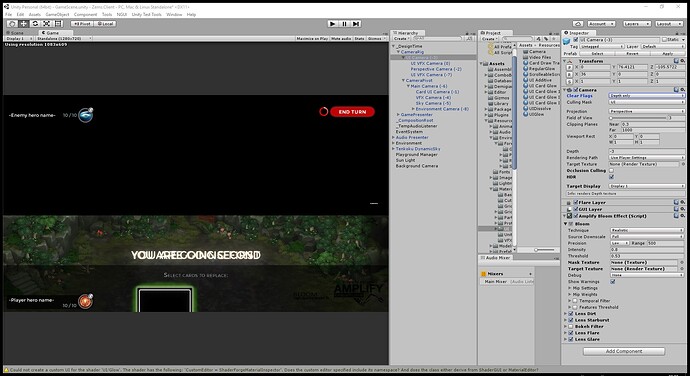Viewport: 690px width, 376px height.
Task: Select Playground Manager in the Hierarchy
Action: coord(416,155)
